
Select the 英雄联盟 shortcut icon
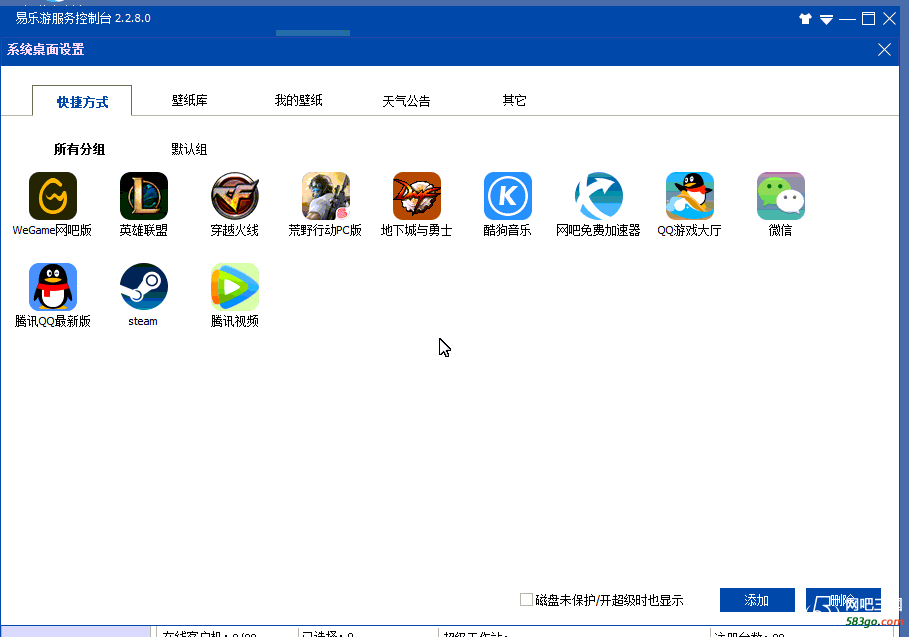click(x=144, y=196)
